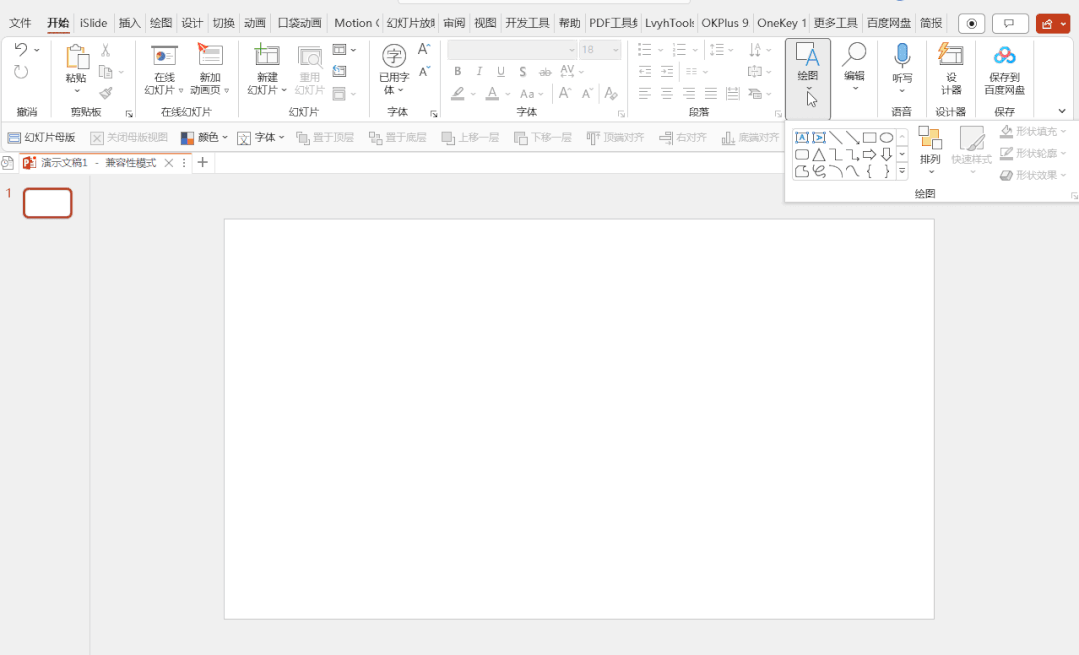The width and height of the screenshot is (1079, 655).
Task: Click the 听写 microphone dictate icon
Action: tap(902, 56)
